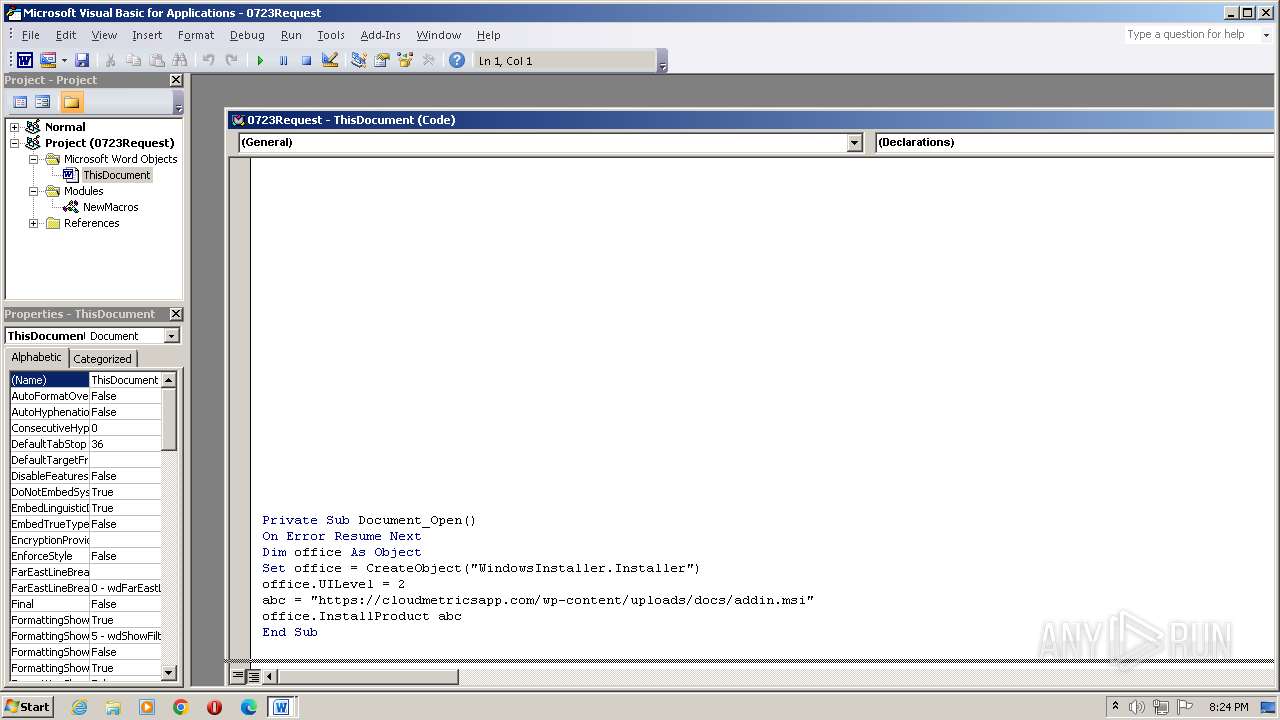Click the Insert UserForm toolbar icon
The height and width of the screenshot is (720, 1280).
46,61
